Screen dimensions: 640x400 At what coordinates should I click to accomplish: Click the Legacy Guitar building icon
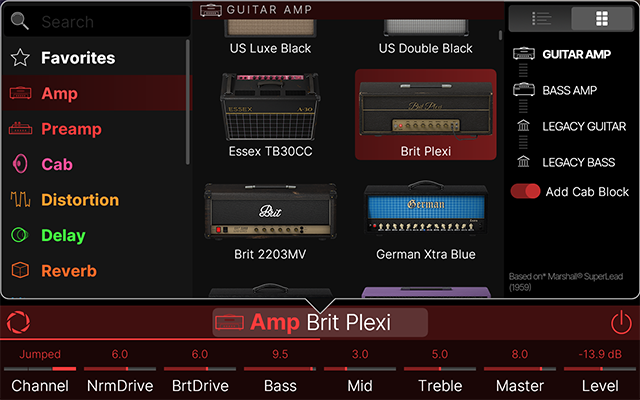pos(523,126)
